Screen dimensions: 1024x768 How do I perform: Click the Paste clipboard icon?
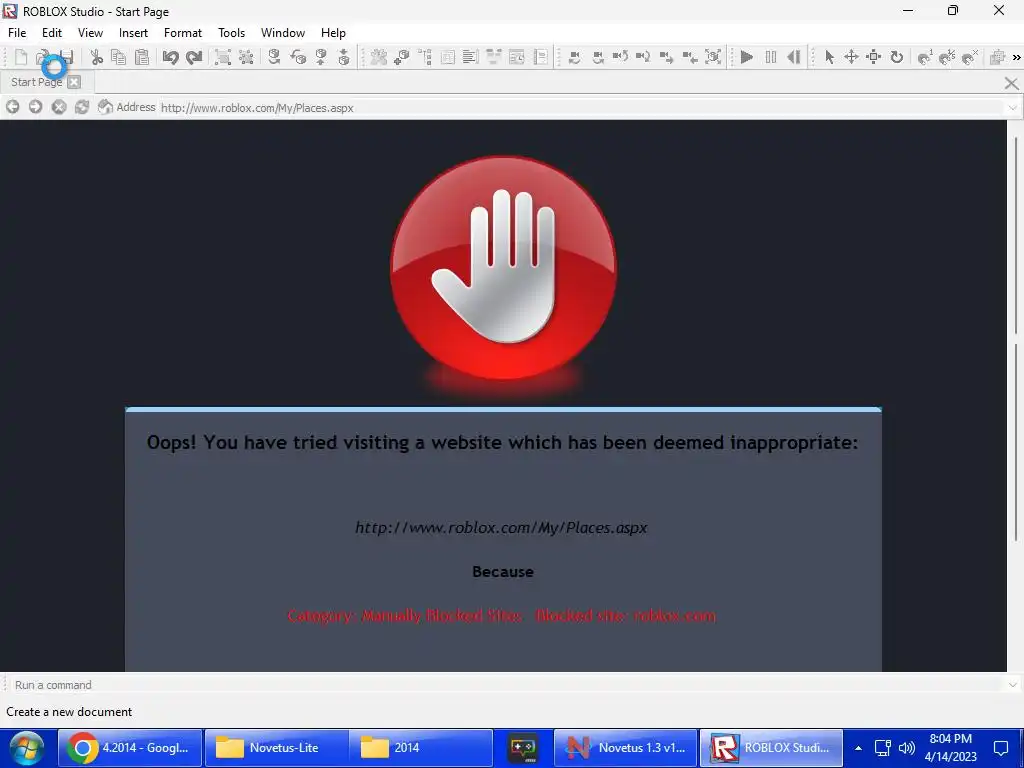tap(142, 57)
